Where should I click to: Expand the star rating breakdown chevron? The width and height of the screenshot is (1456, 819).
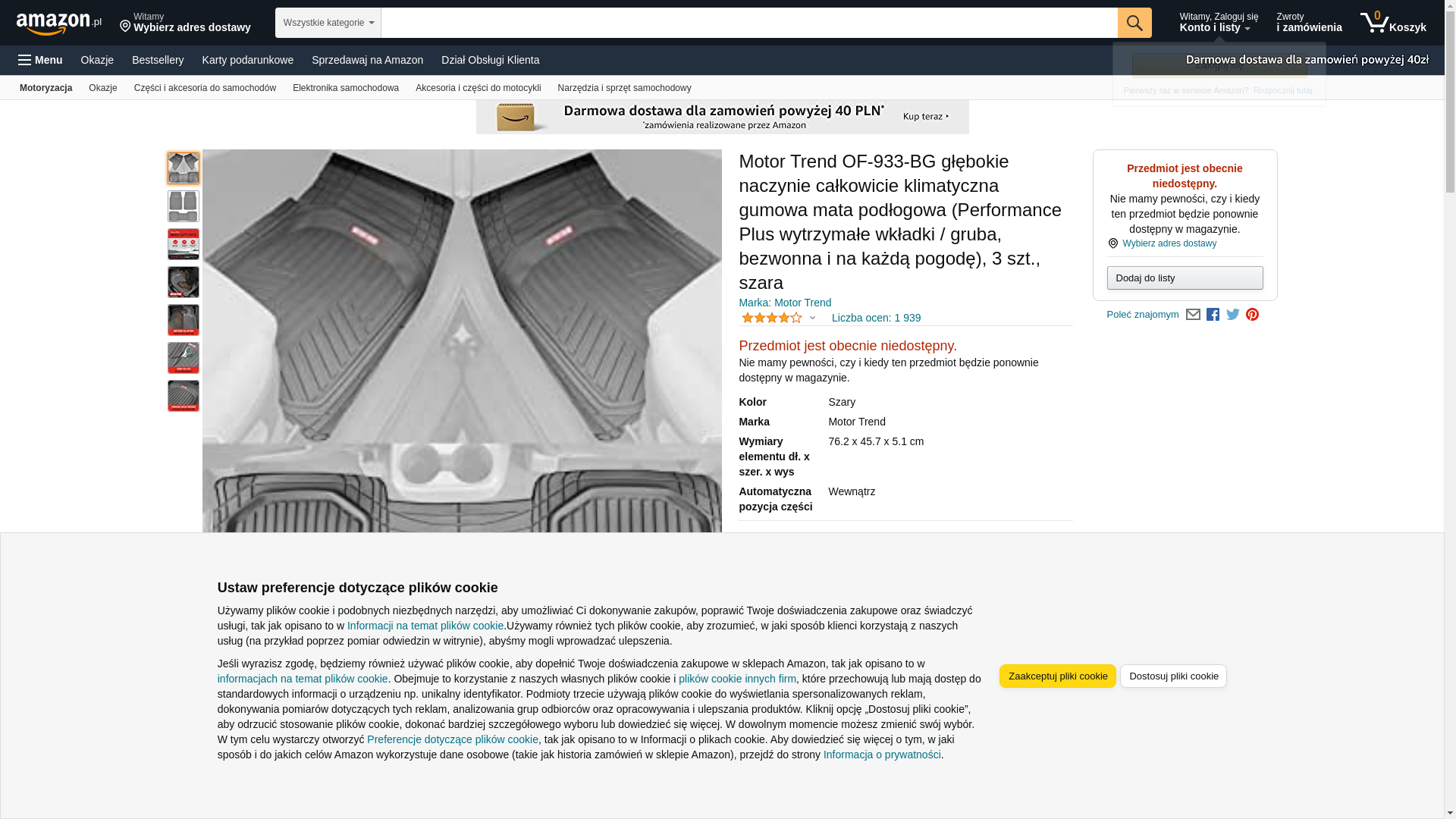[x=812, y=318]
